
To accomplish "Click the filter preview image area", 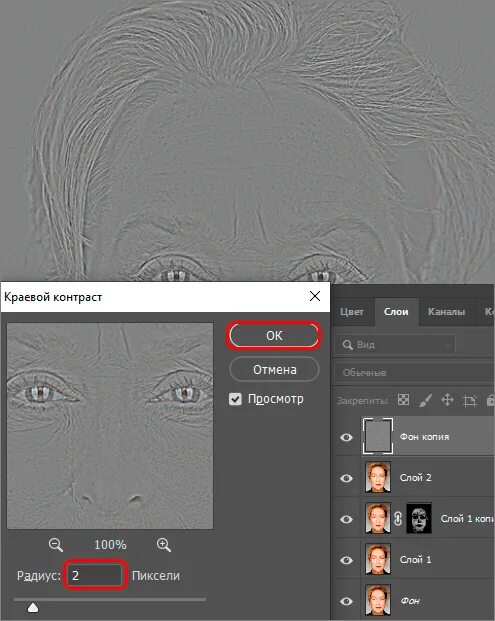I will tap(110, 426).
